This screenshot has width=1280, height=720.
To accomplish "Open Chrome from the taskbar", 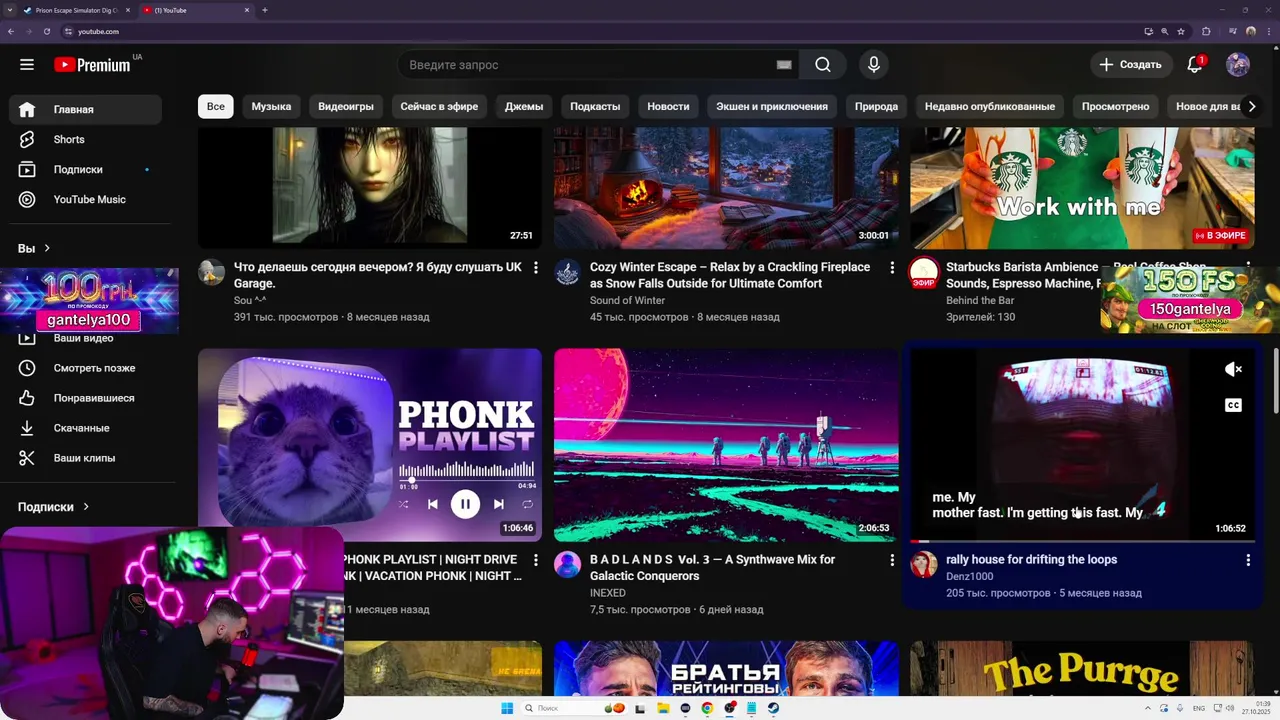I will click(707, 708).
